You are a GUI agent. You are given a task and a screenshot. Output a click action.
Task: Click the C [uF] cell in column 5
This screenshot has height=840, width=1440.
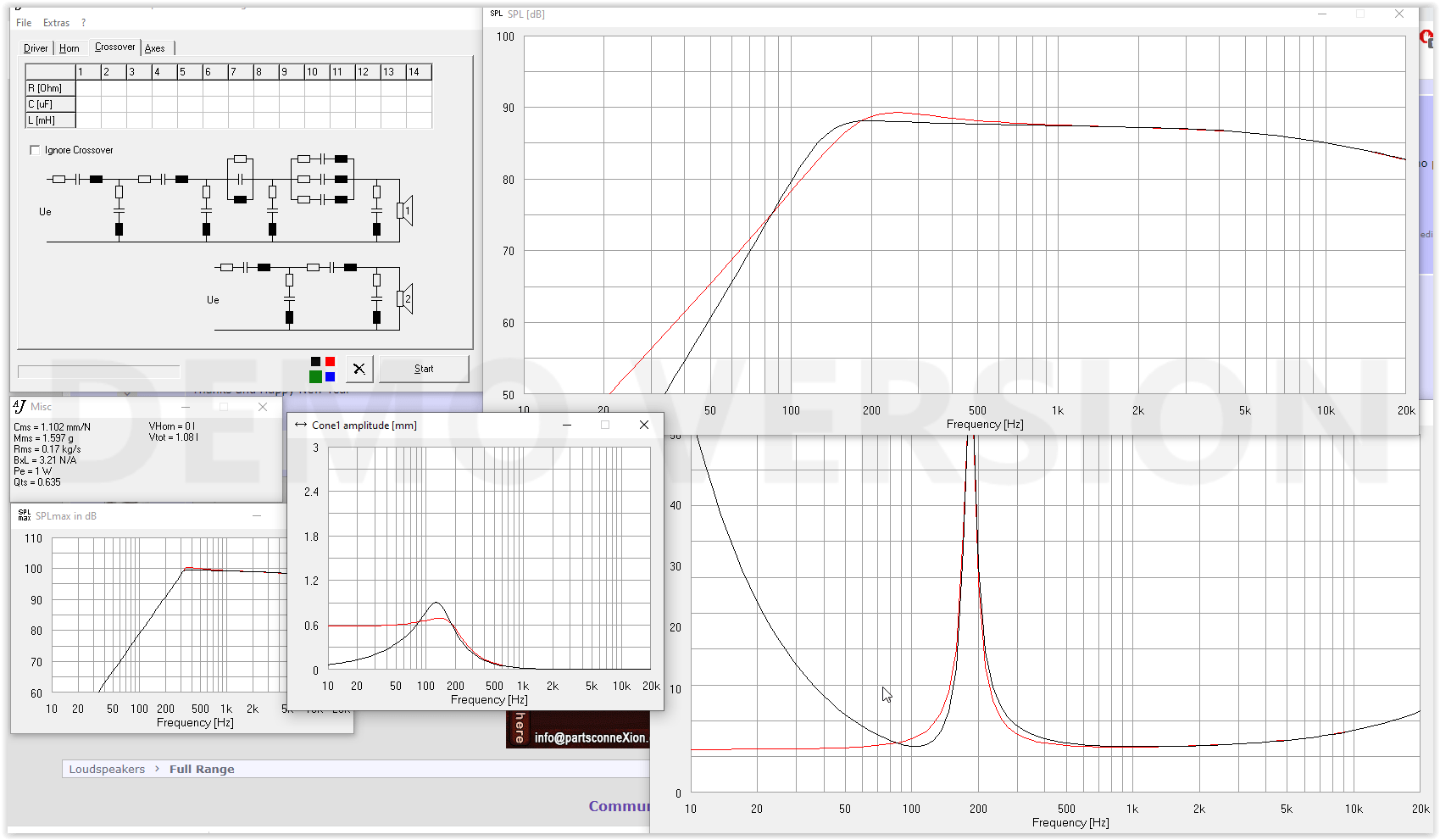click(x=190, y=104)
